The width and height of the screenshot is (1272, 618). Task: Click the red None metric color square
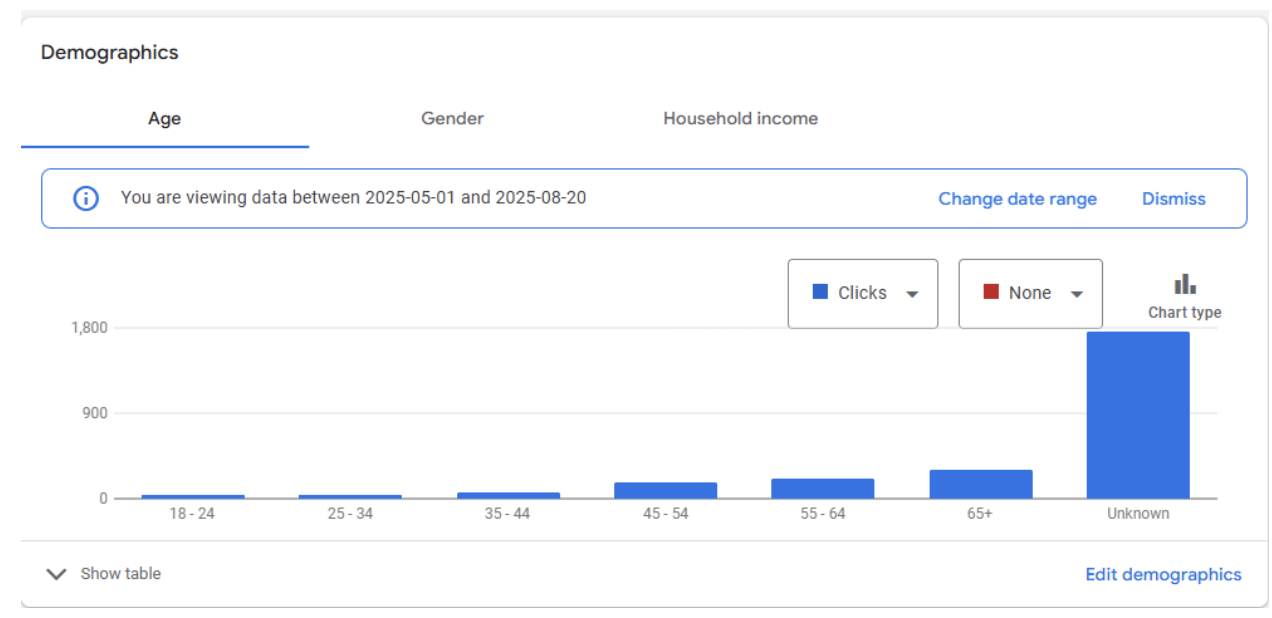tap(991, 292)
